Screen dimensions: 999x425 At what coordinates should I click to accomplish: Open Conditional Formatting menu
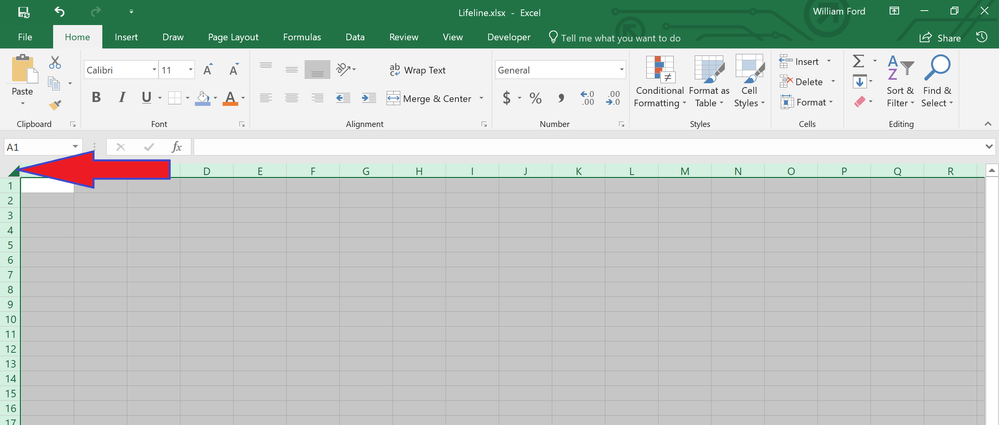tap(659, 82)
